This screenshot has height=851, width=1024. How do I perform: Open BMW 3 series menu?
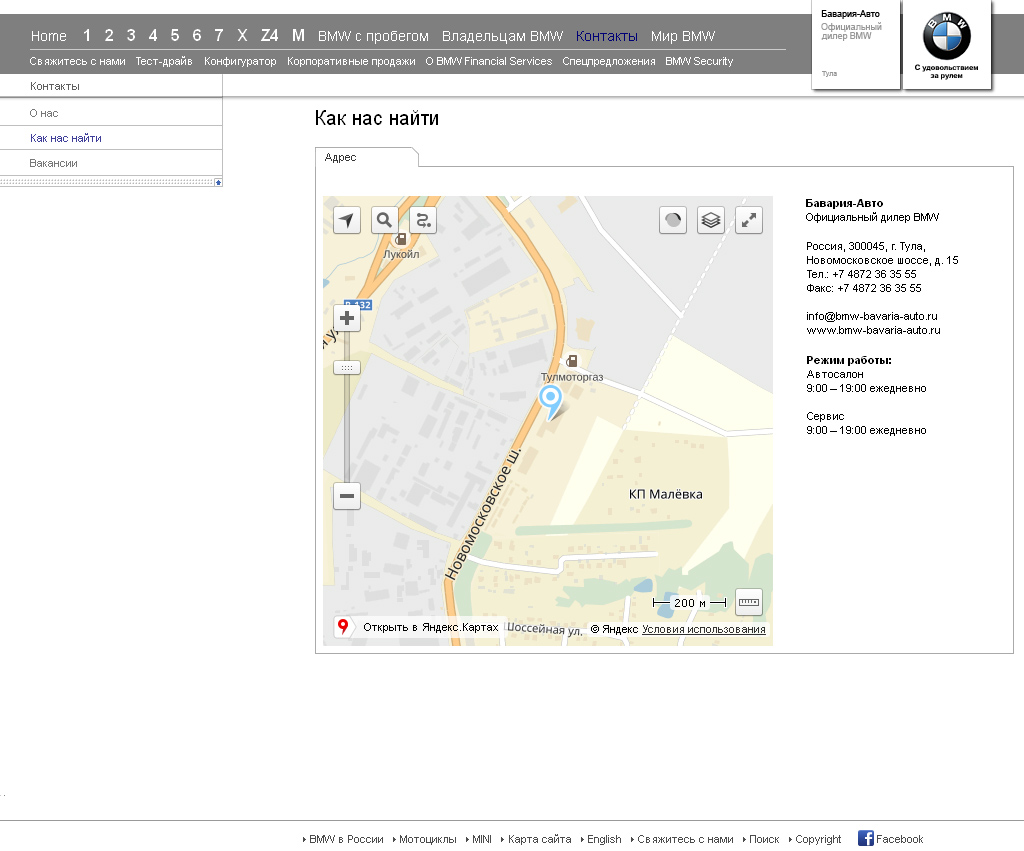(x=131, y=35)
